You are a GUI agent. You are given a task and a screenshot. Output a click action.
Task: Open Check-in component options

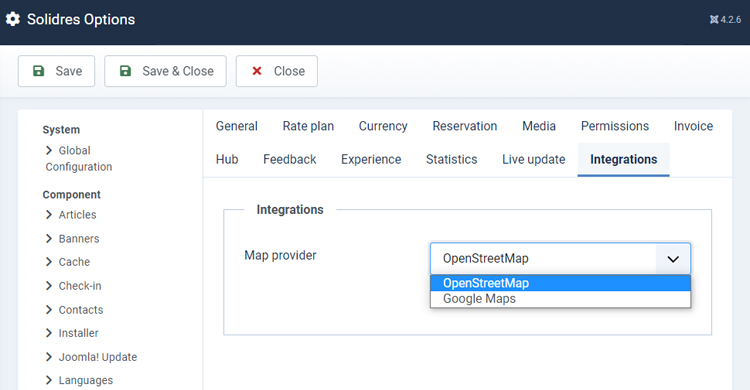(80, 286)
